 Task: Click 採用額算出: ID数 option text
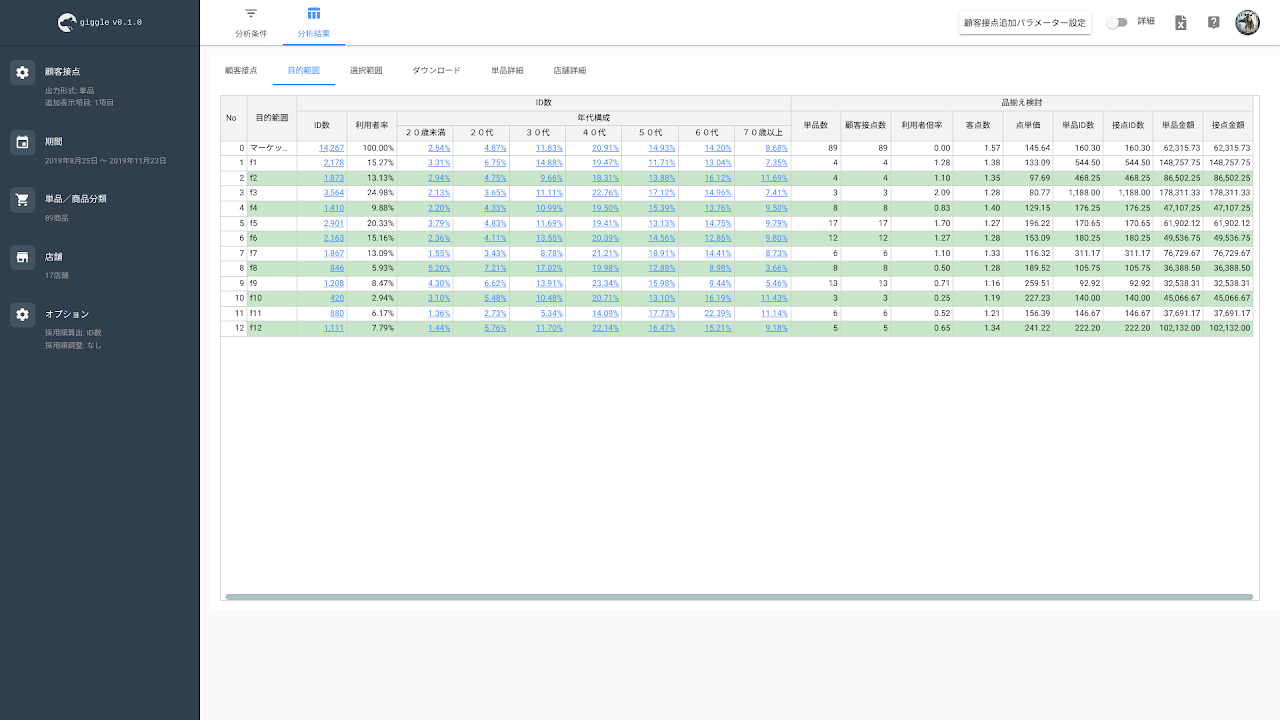click(73, 333)
